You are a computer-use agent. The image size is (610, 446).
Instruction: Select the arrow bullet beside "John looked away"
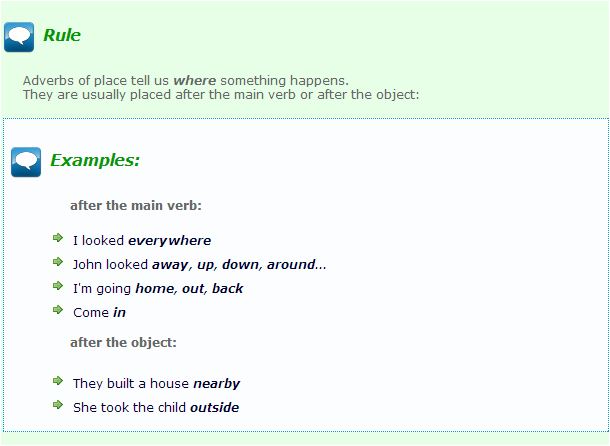pyautogui.click(x=58, y=263)
